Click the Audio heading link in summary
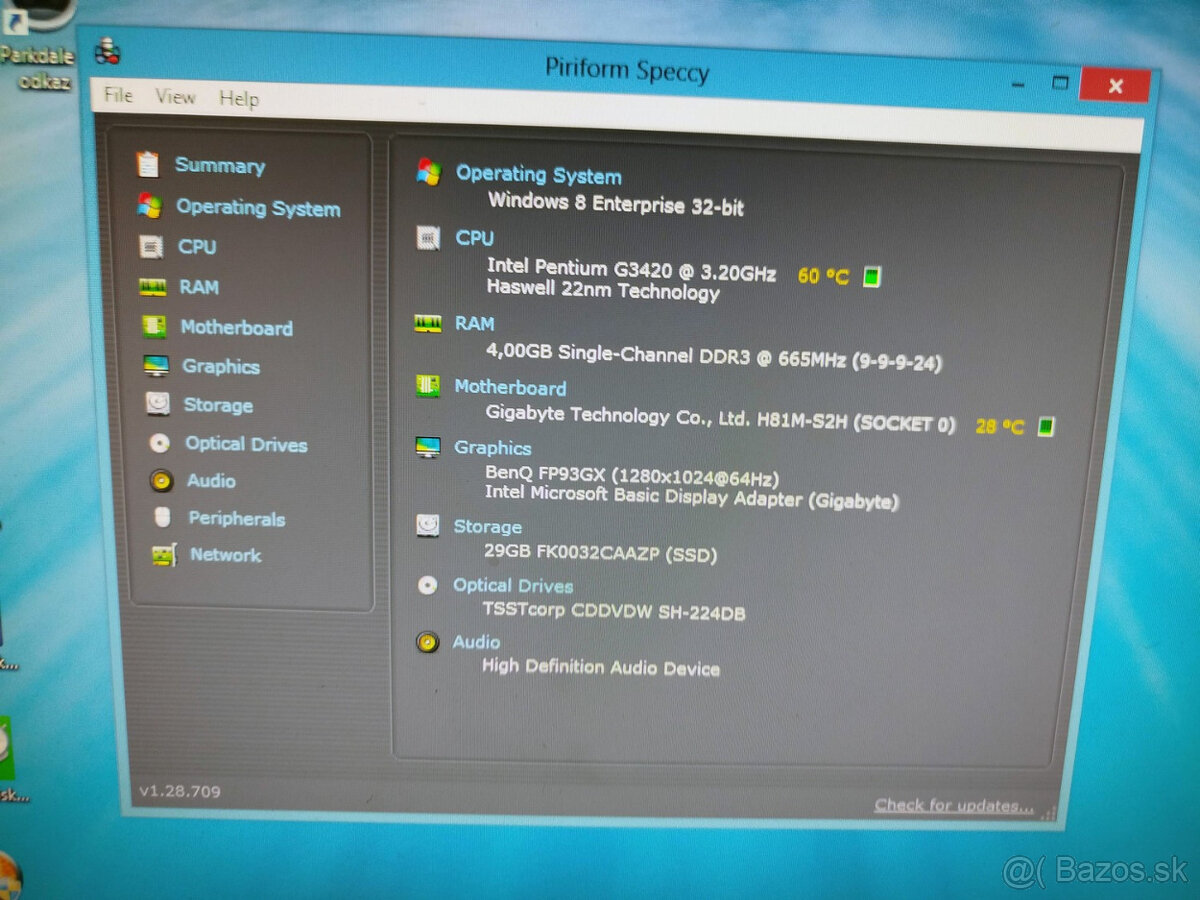Viewport: 1200px width, 900px height. click(x=476, y=642)
